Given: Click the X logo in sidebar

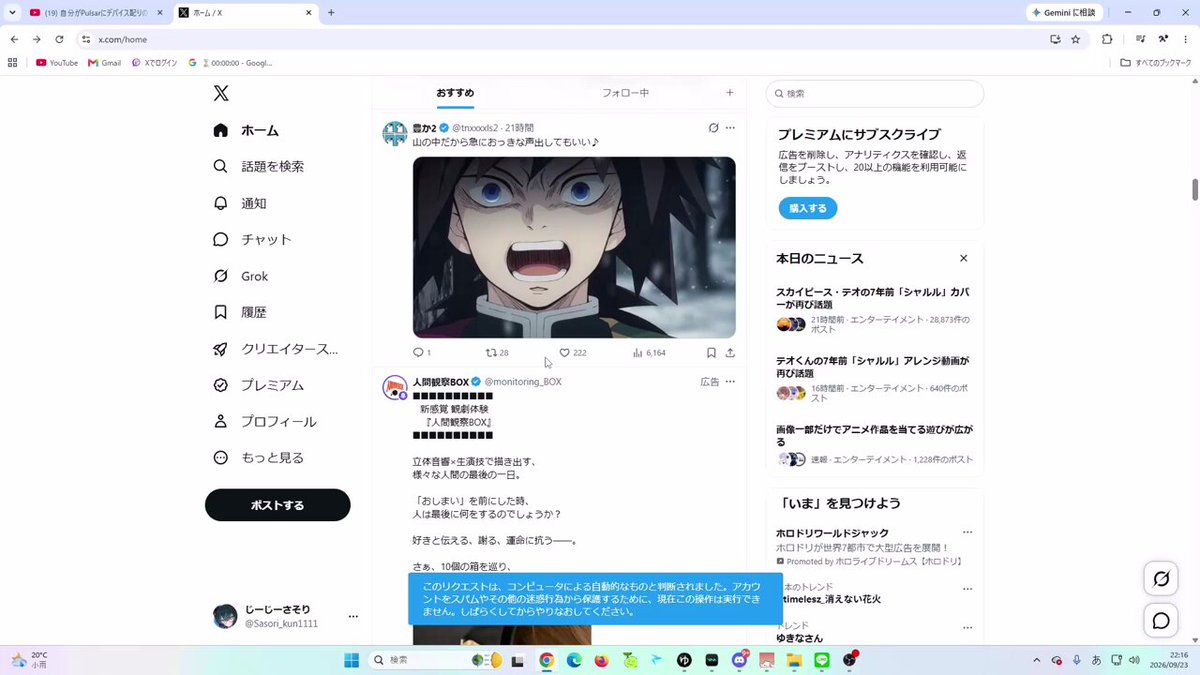Looking at the screenshot, I should coord(221,93).
